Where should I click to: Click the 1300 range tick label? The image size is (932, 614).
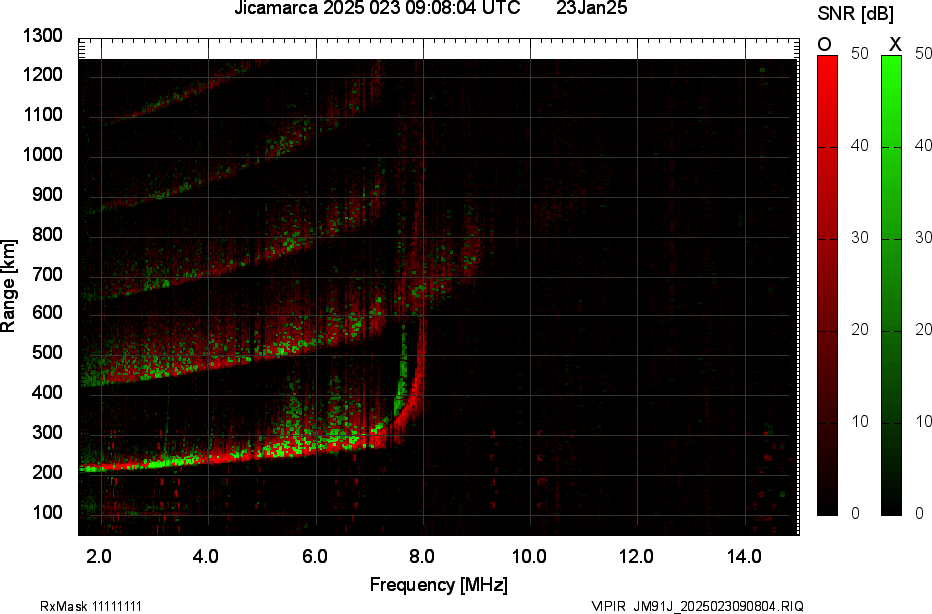[x=45, y=36]
